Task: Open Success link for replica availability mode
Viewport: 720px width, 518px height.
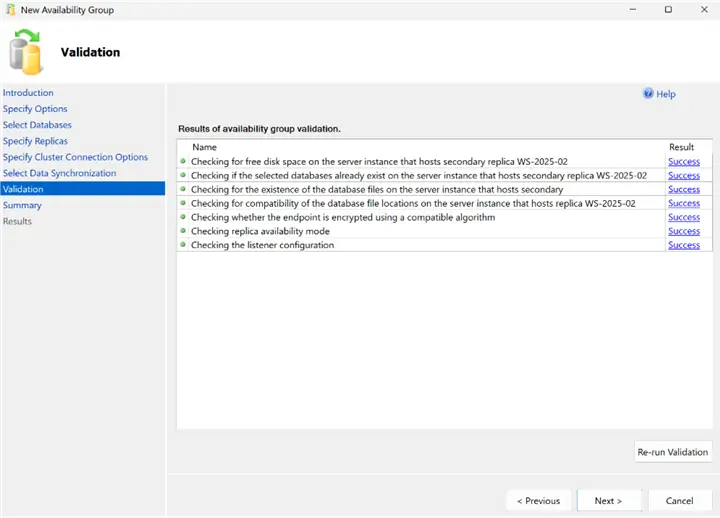Action: coord(684,231)
